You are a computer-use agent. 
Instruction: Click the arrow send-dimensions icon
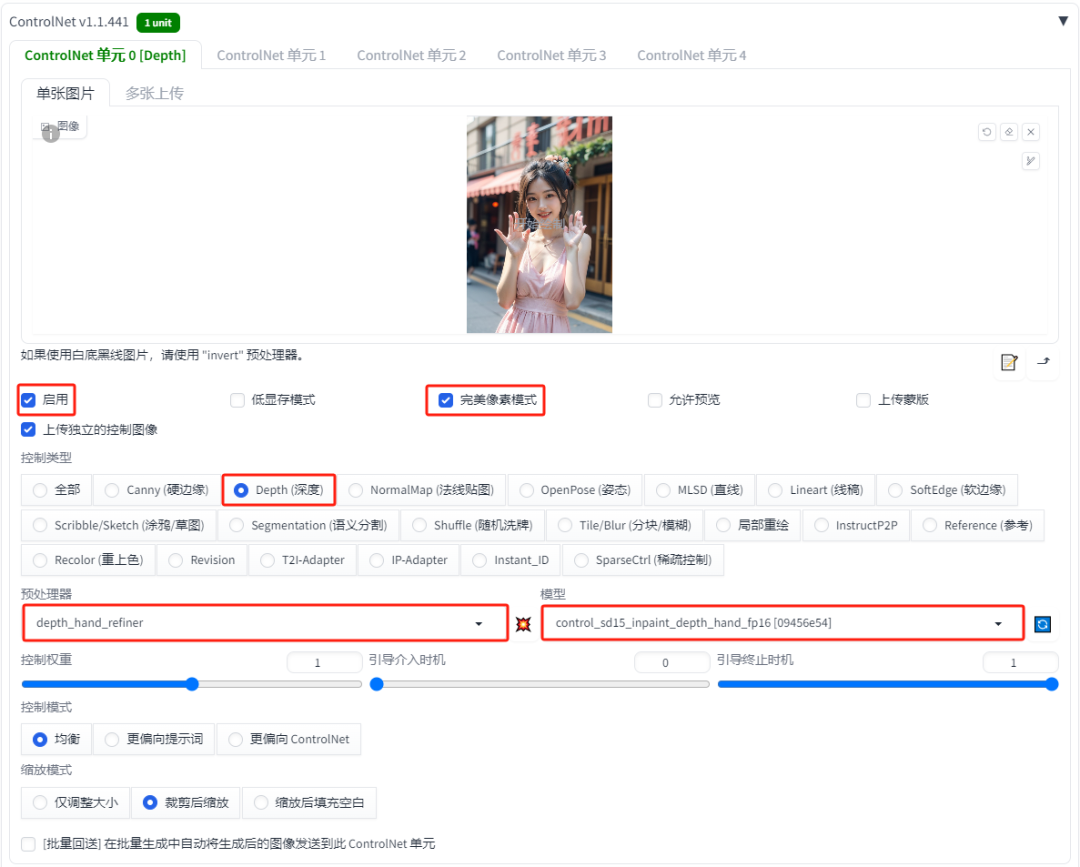point(1043,362)
